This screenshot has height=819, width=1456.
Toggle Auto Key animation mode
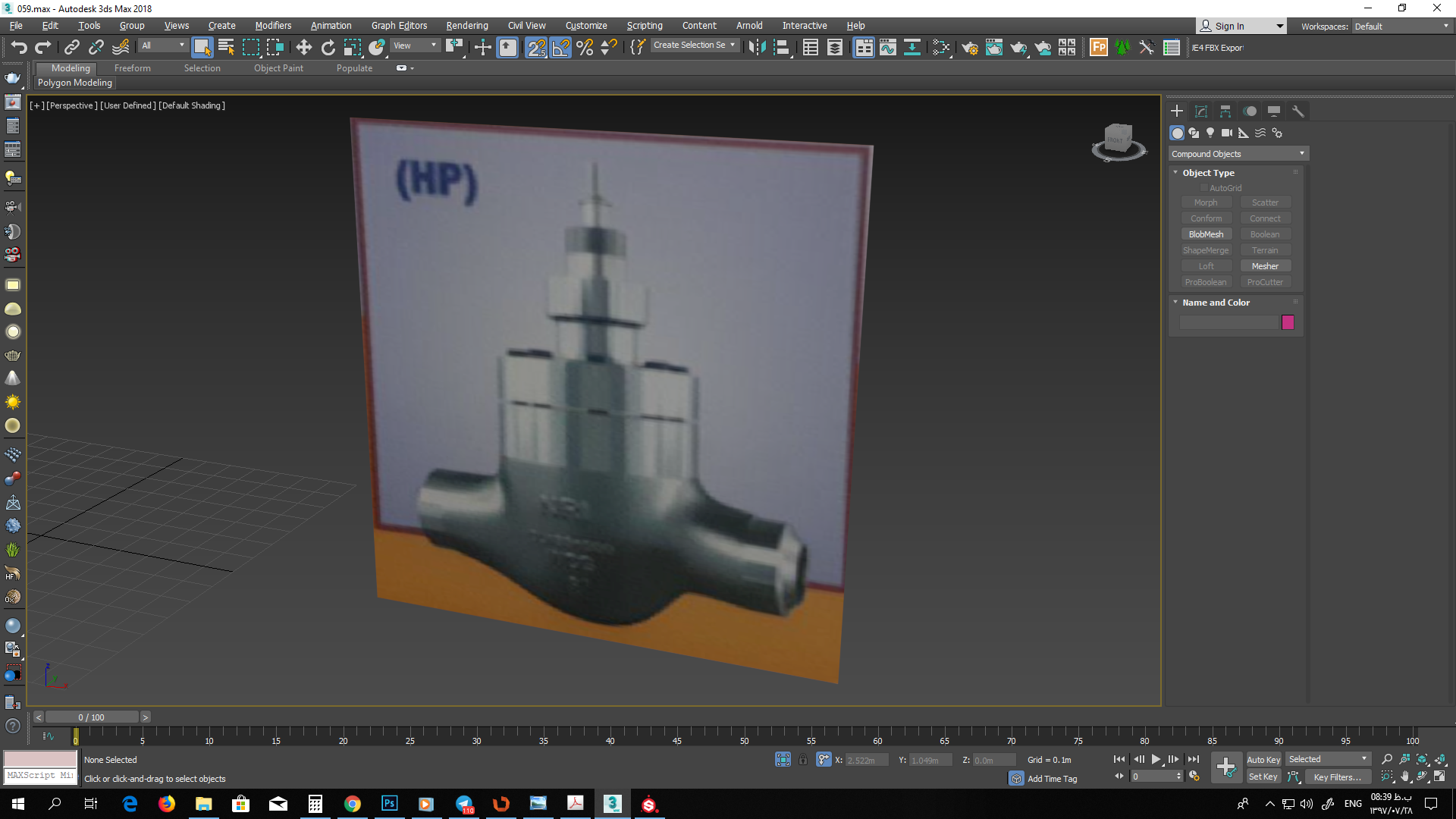[x=1263, y=759]
